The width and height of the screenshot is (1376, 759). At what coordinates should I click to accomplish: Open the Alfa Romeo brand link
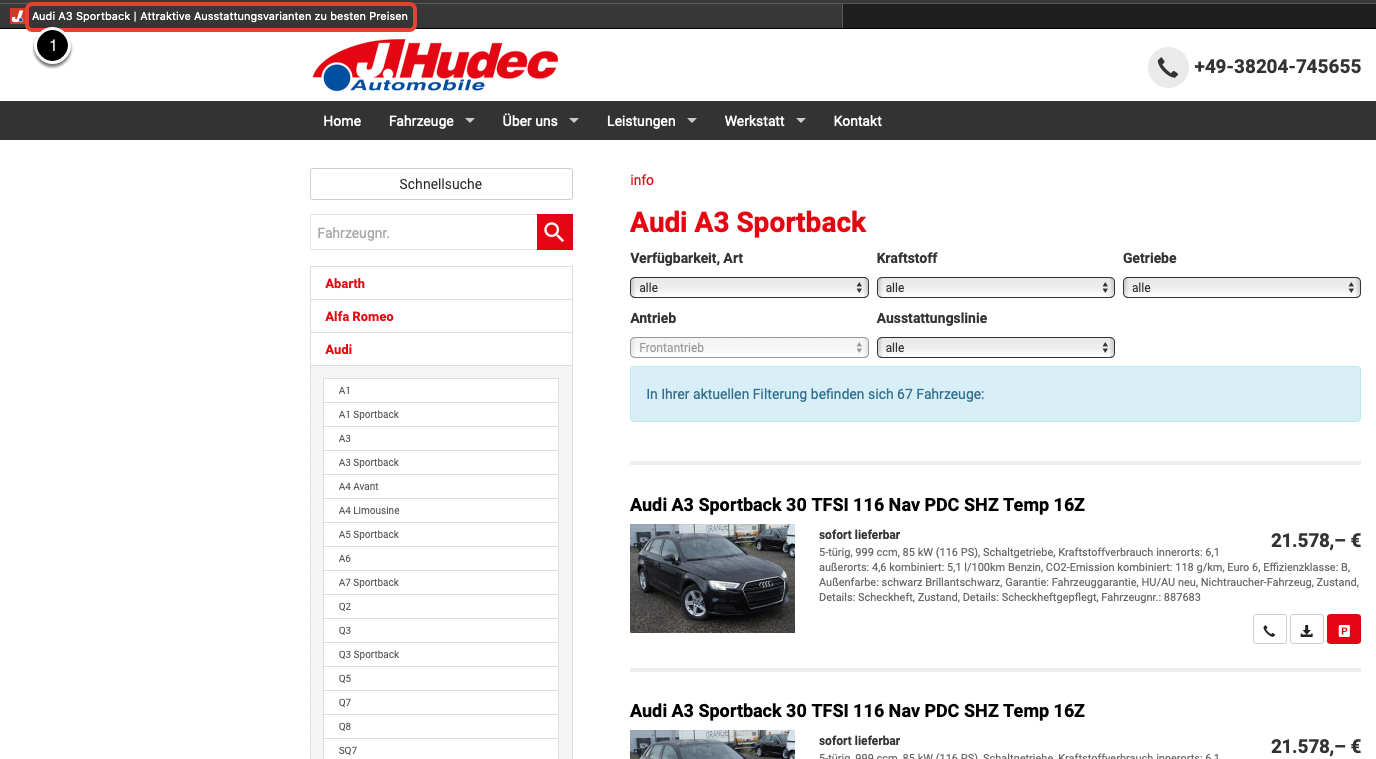(x=359, y=317)
